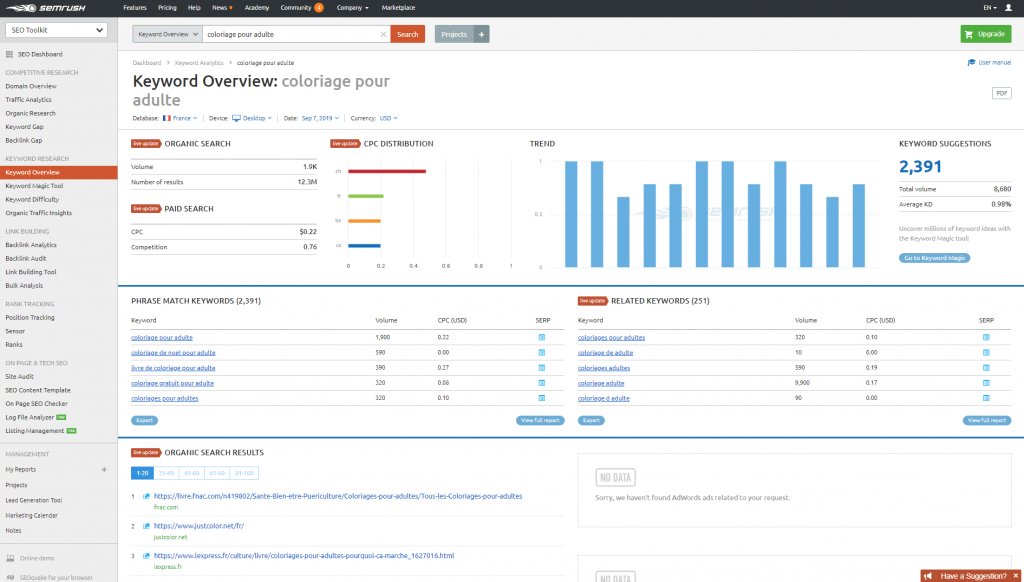Open SERP icon for related keyword coloriages adultes
The image size is (1024, 582).
coord(986,368)
